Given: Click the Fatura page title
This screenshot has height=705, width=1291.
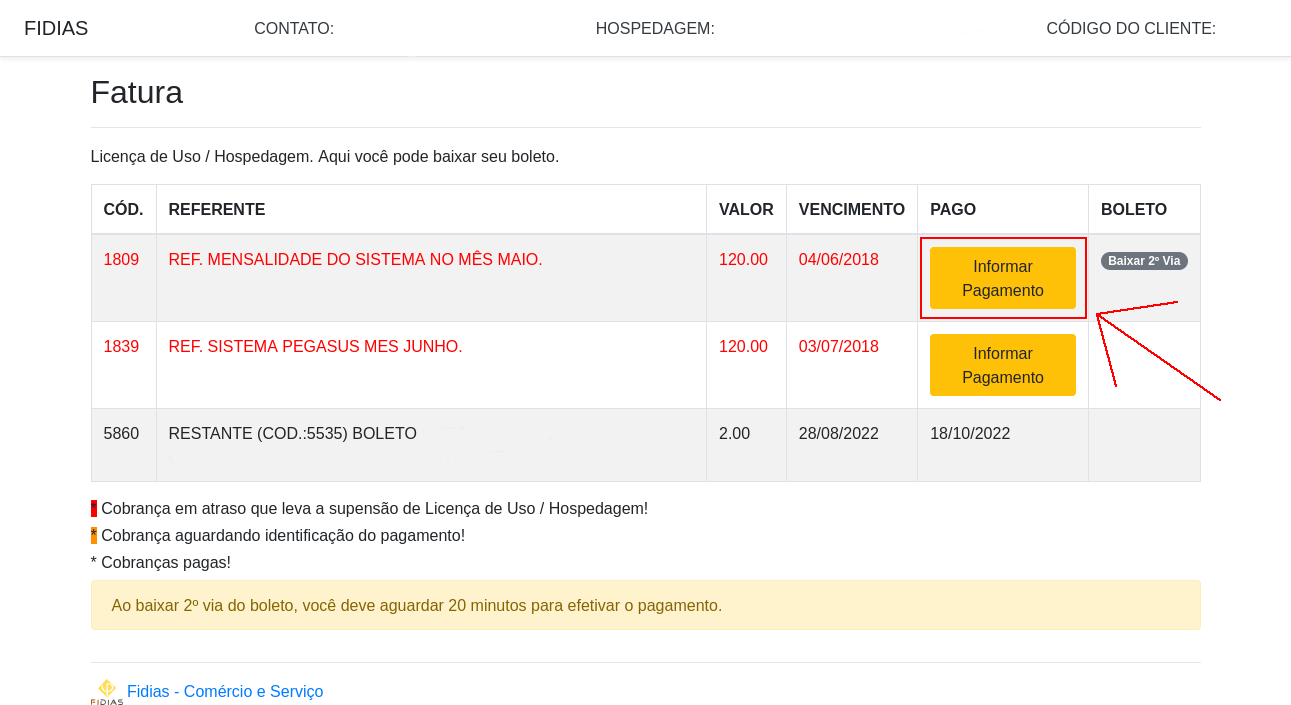Looking at the screenshot, I should 137,92.
